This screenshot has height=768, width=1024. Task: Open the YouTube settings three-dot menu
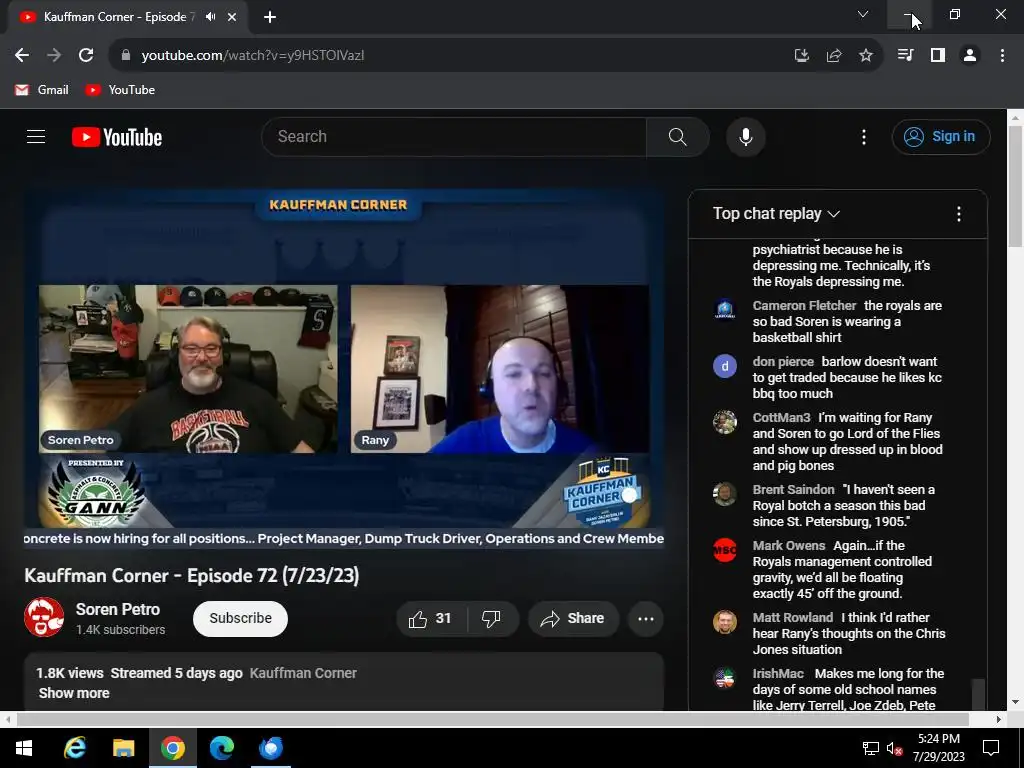click(x=863, y=136)
